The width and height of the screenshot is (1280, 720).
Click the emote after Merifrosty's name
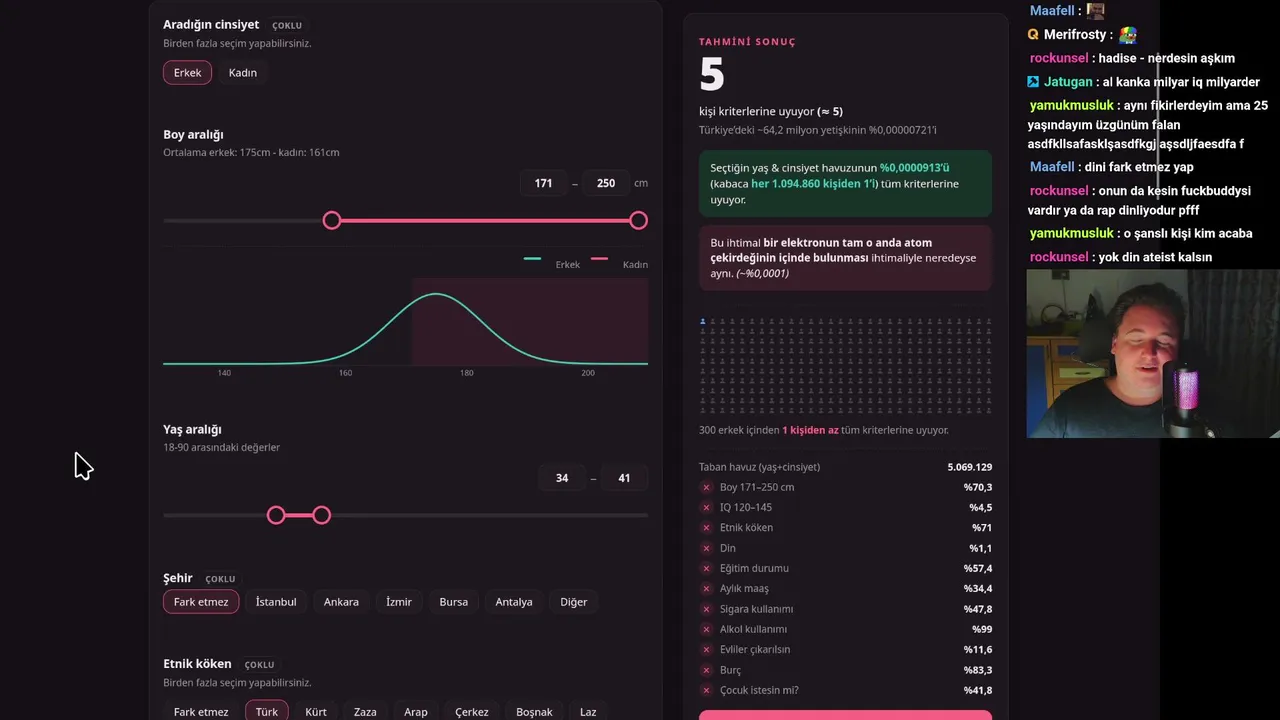1128,35
